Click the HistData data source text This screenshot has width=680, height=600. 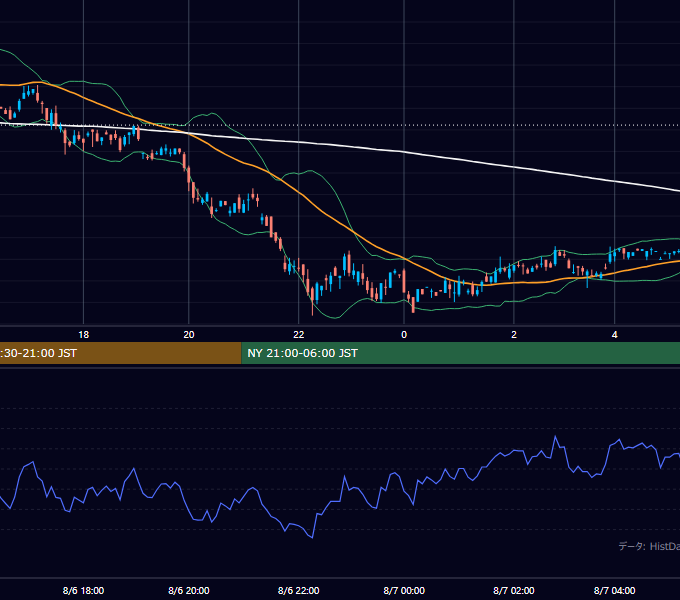(x=649, y=546)
